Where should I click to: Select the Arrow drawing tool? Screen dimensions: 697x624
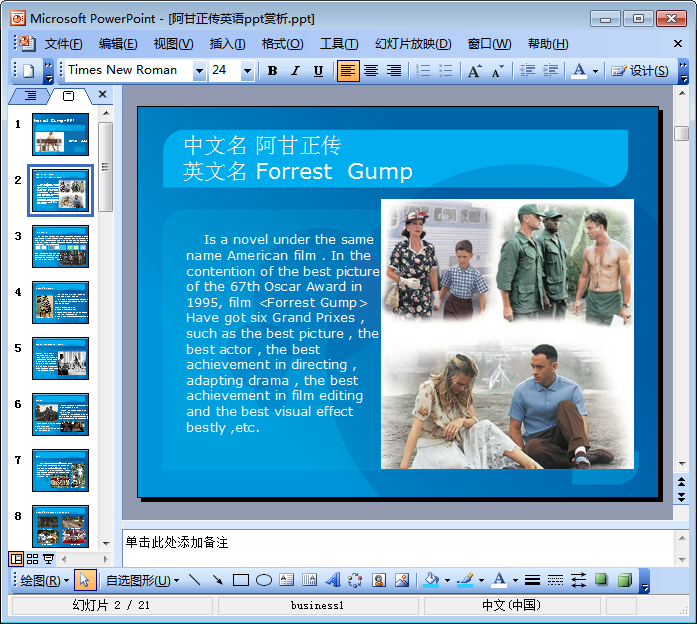(x=218, y=580)
